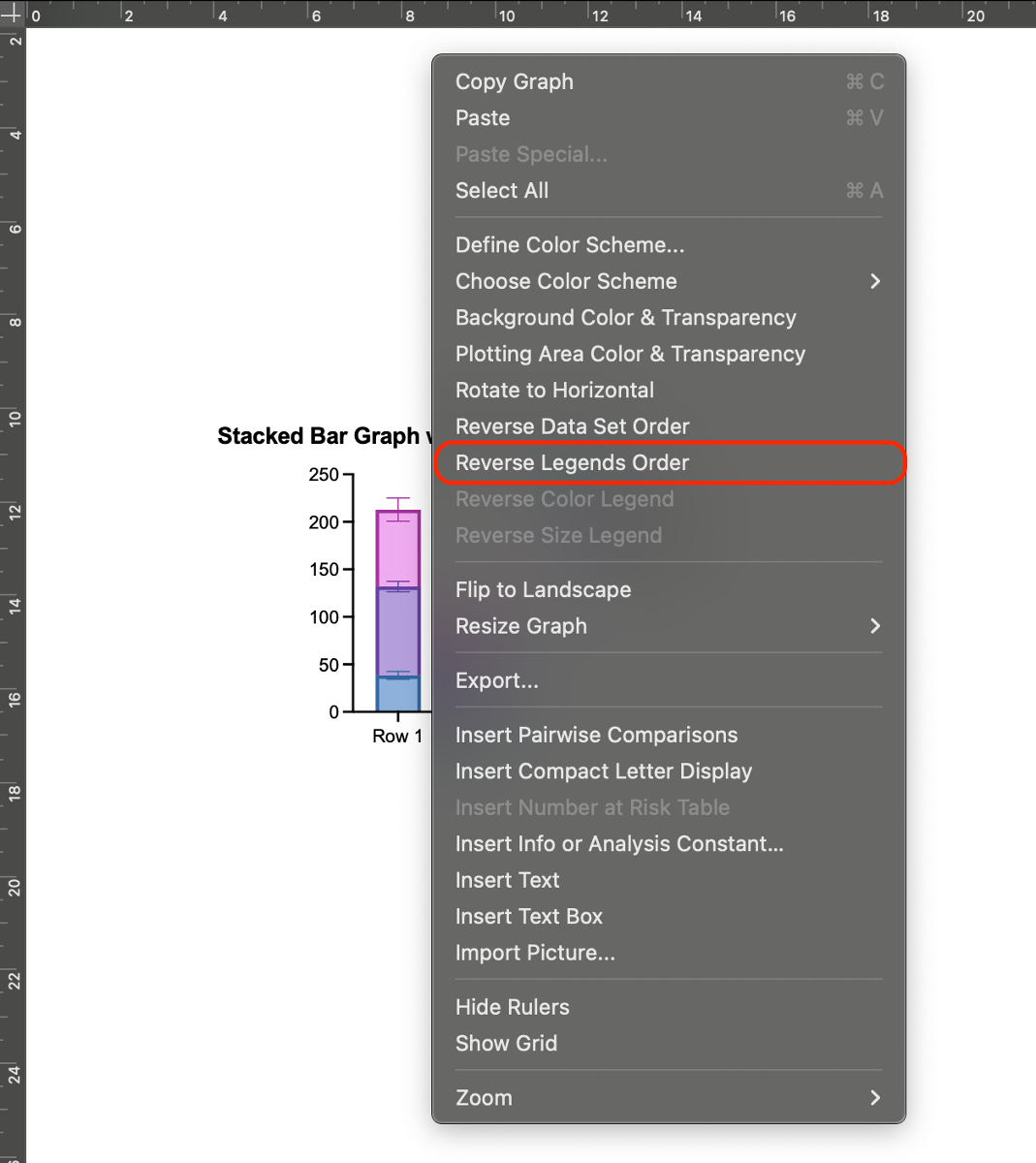Click Paste in the context menu
The width and height of the screenshot is (1036, 1163).
coord(482,118)
